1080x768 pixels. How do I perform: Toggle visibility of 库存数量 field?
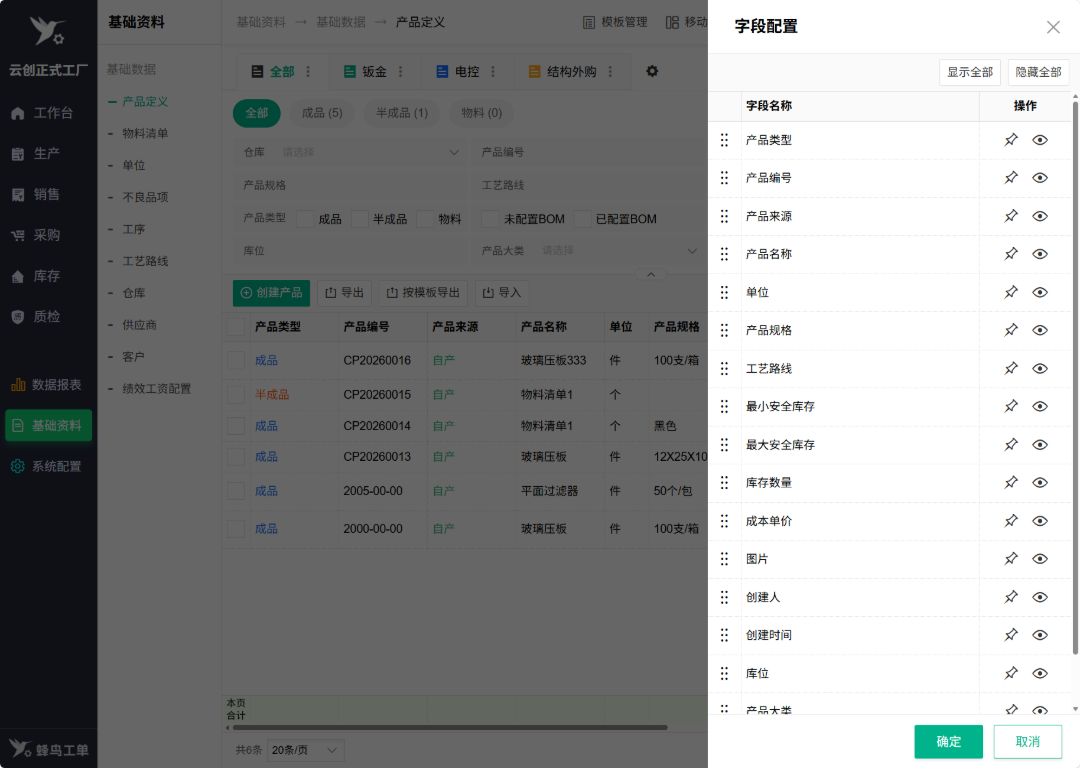click(x=1040, y=483)
